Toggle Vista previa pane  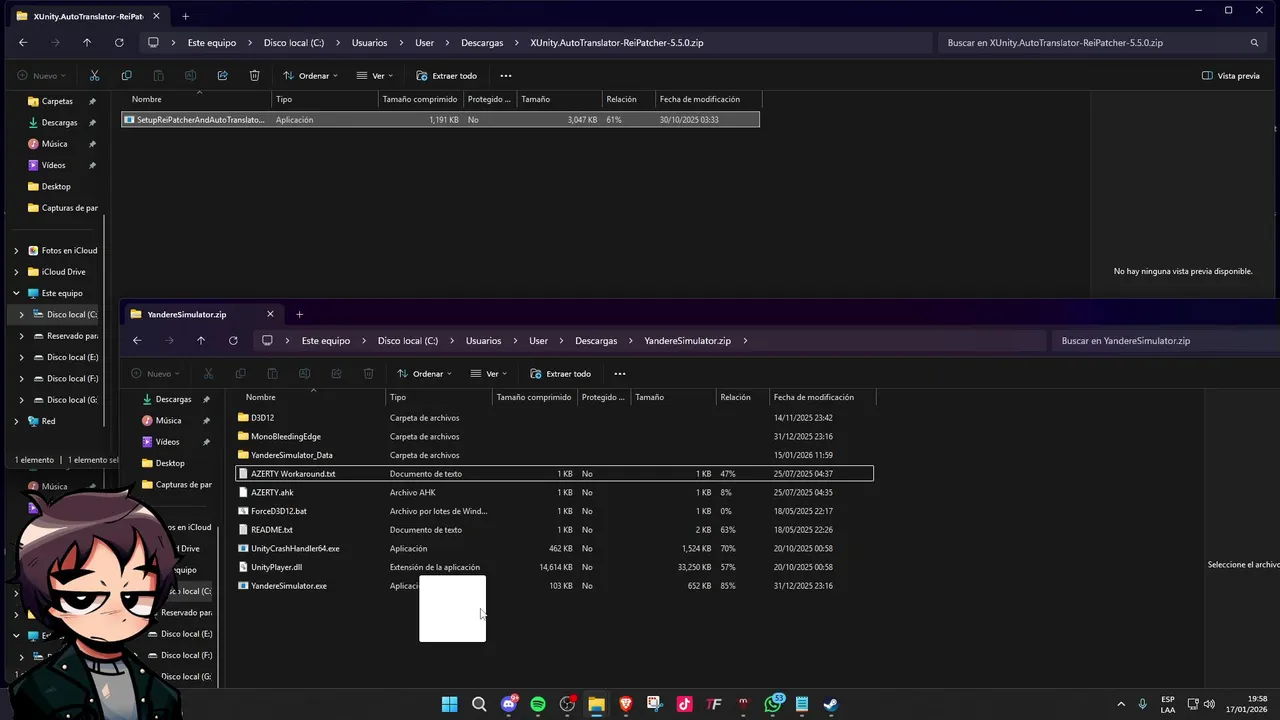(1231, 76)
